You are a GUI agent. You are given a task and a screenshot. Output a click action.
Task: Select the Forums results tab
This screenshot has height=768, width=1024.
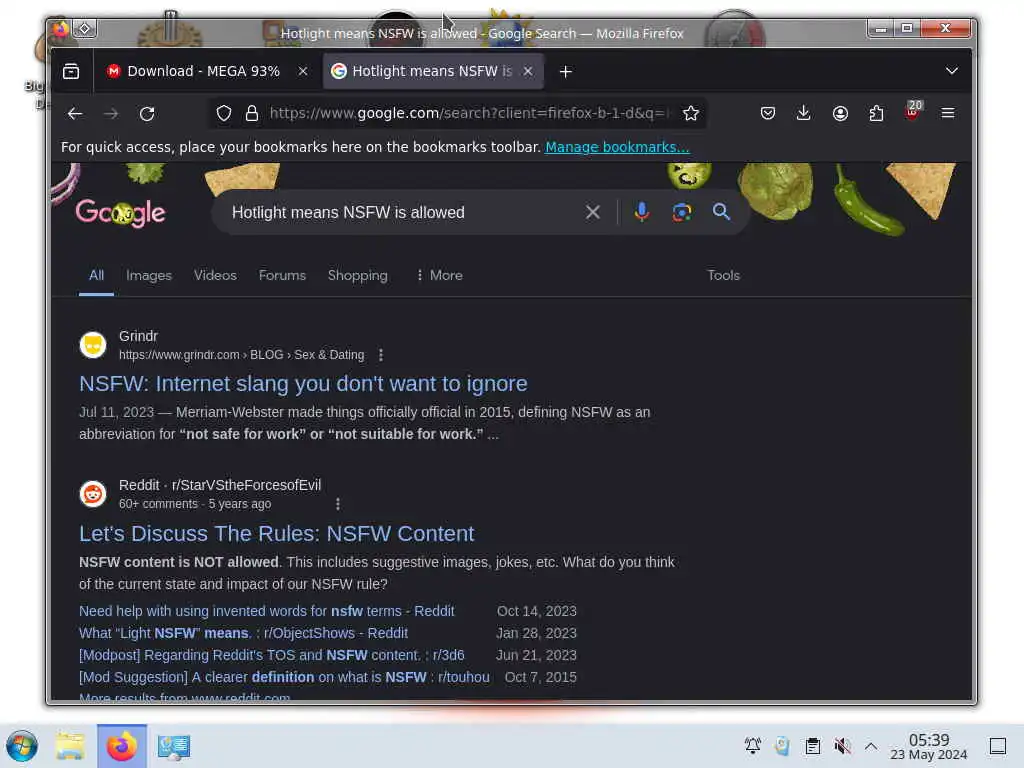pyautogui.click(x=282, y=276)
